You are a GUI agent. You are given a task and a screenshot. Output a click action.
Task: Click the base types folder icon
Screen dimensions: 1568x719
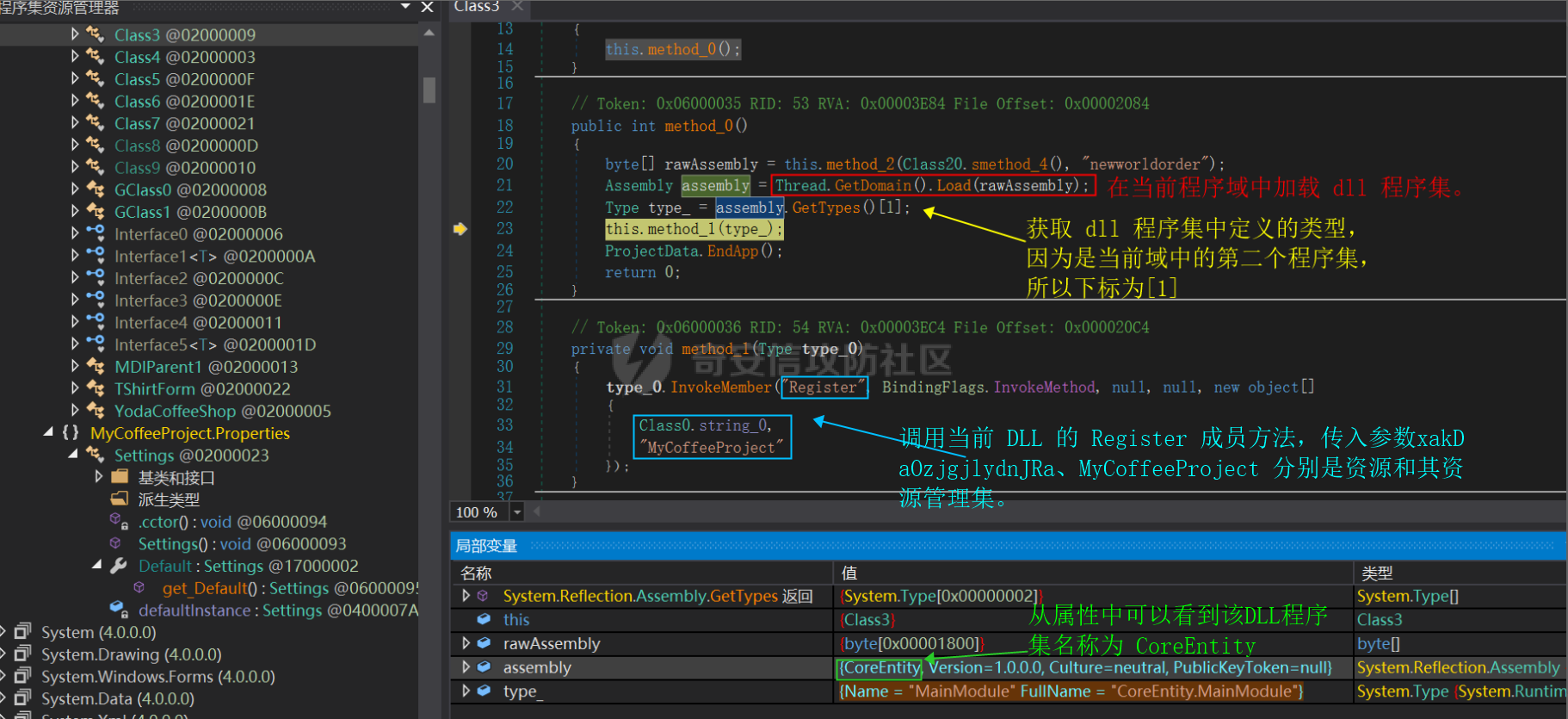click(x=120, y=477)
